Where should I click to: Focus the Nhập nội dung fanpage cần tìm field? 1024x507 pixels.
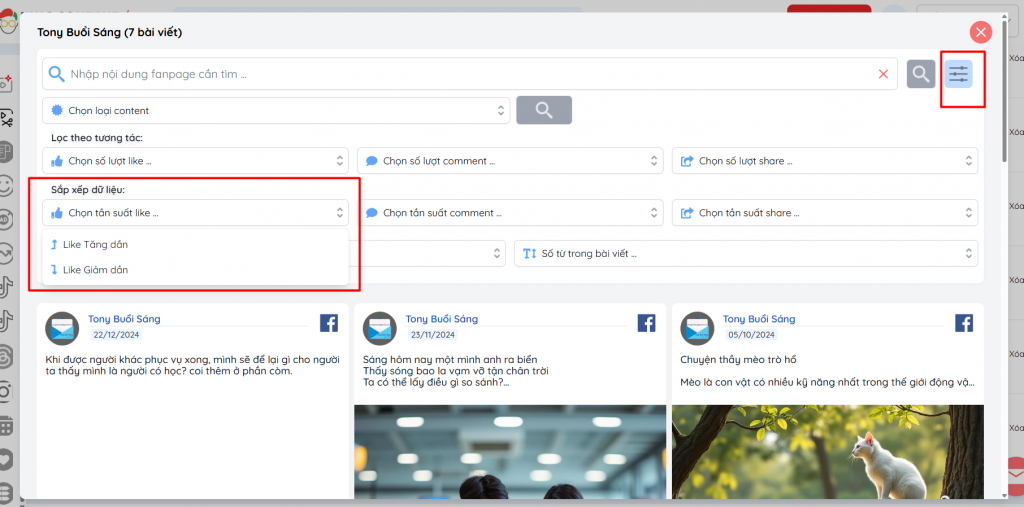tap(470, 74)
